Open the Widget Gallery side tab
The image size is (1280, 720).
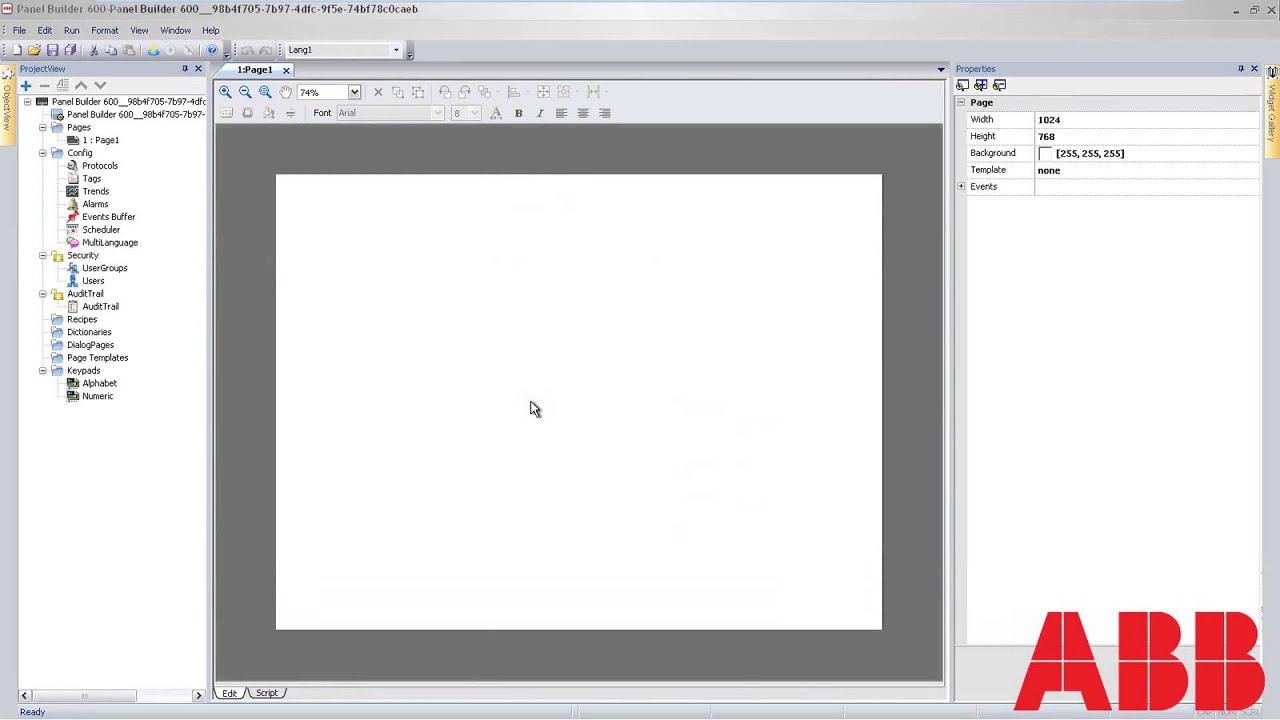tap(1272, 114)
